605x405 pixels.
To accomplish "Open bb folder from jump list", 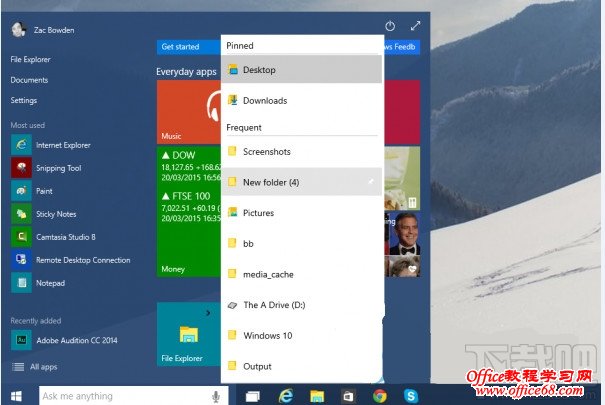I will click(x=301, y=243).
